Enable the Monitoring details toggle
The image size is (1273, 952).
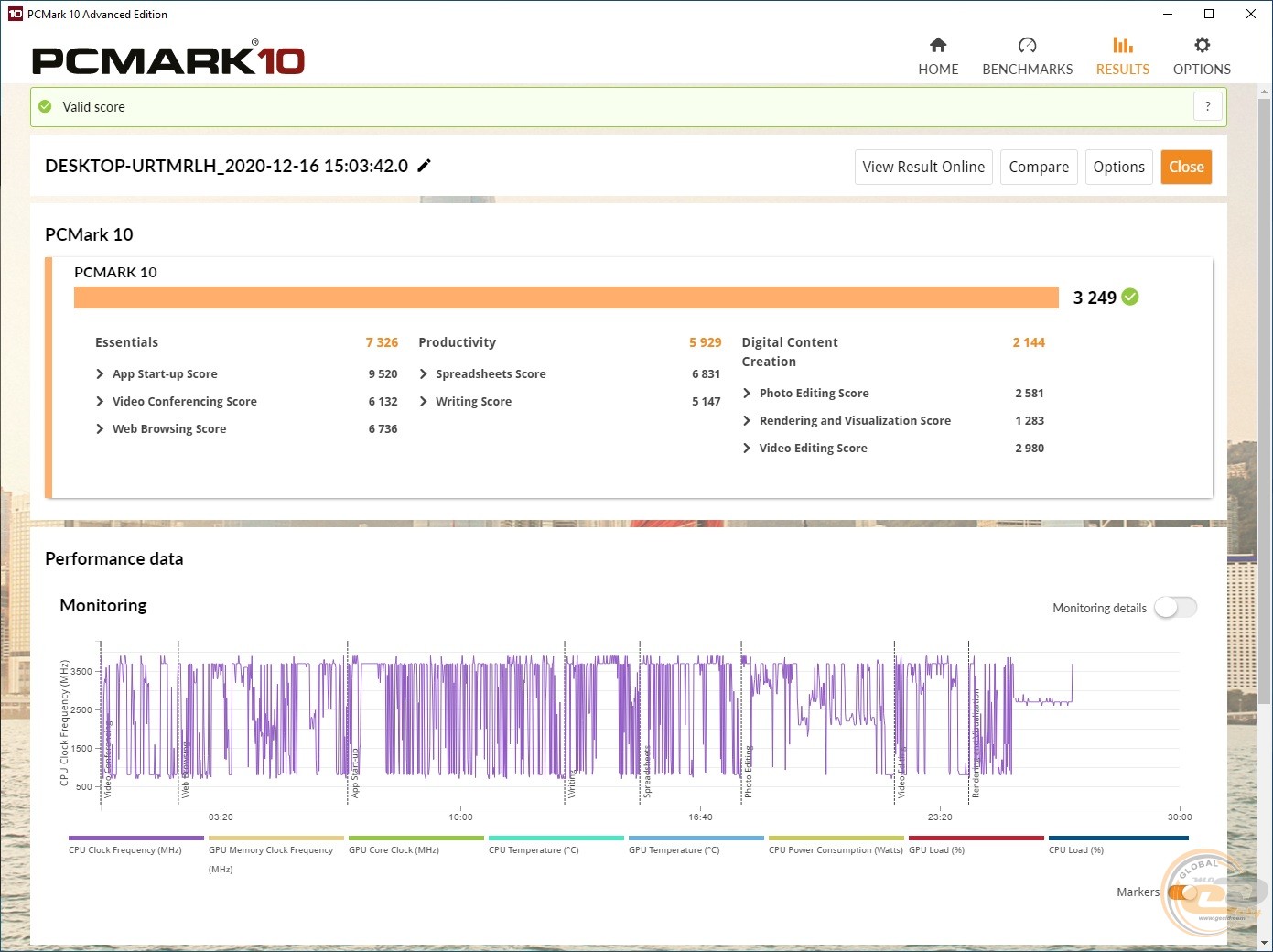pos(1175,608)
